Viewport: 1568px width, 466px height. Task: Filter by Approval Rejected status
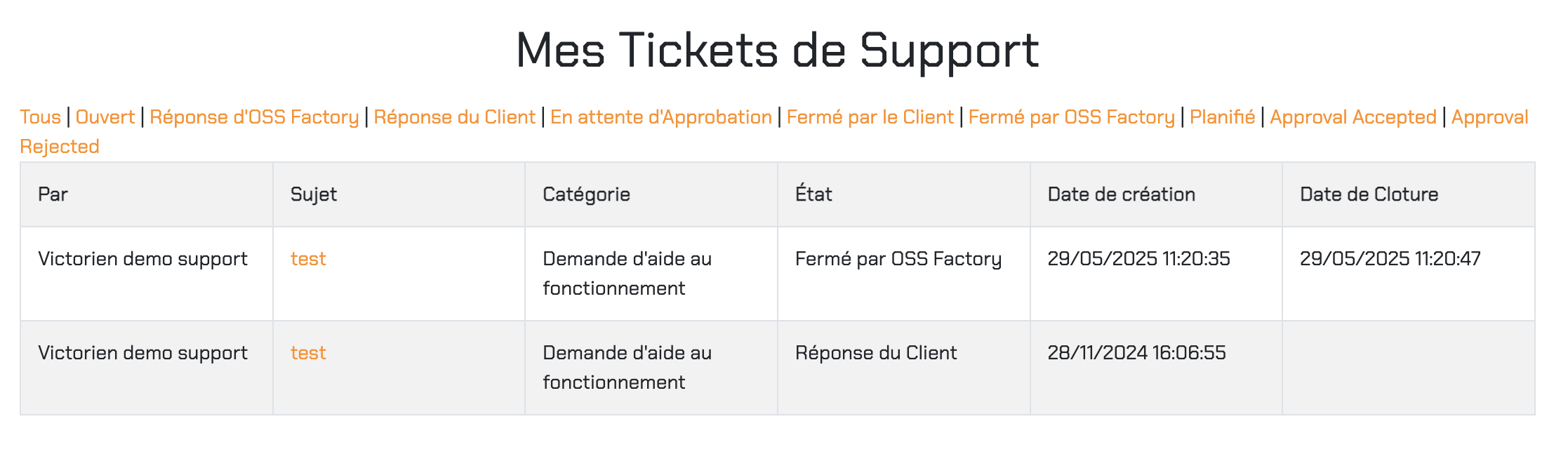tap(1489, 117)
